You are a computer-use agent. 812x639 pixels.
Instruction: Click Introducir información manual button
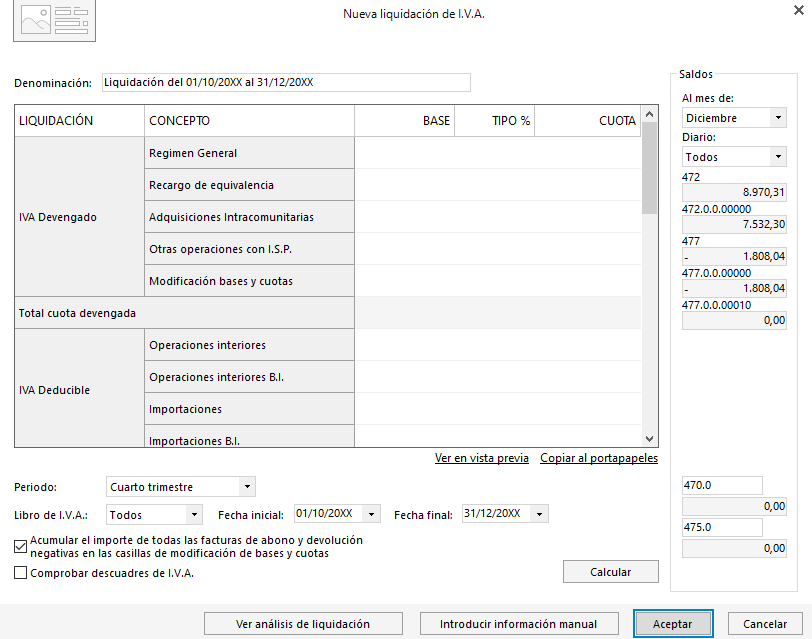[x=518, y=623]
